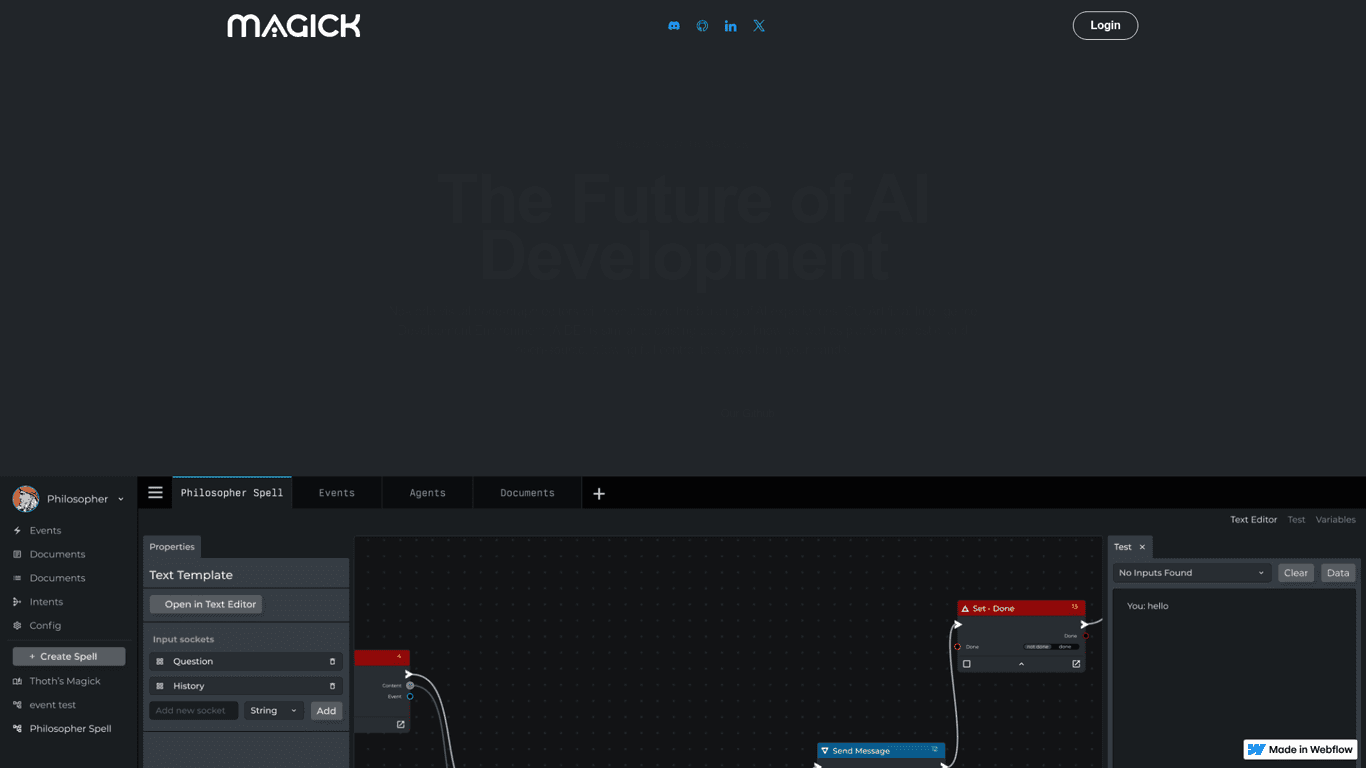Expand the Philosopher agent dropdown
The image size is (1366, 768).
pos(121,499)
